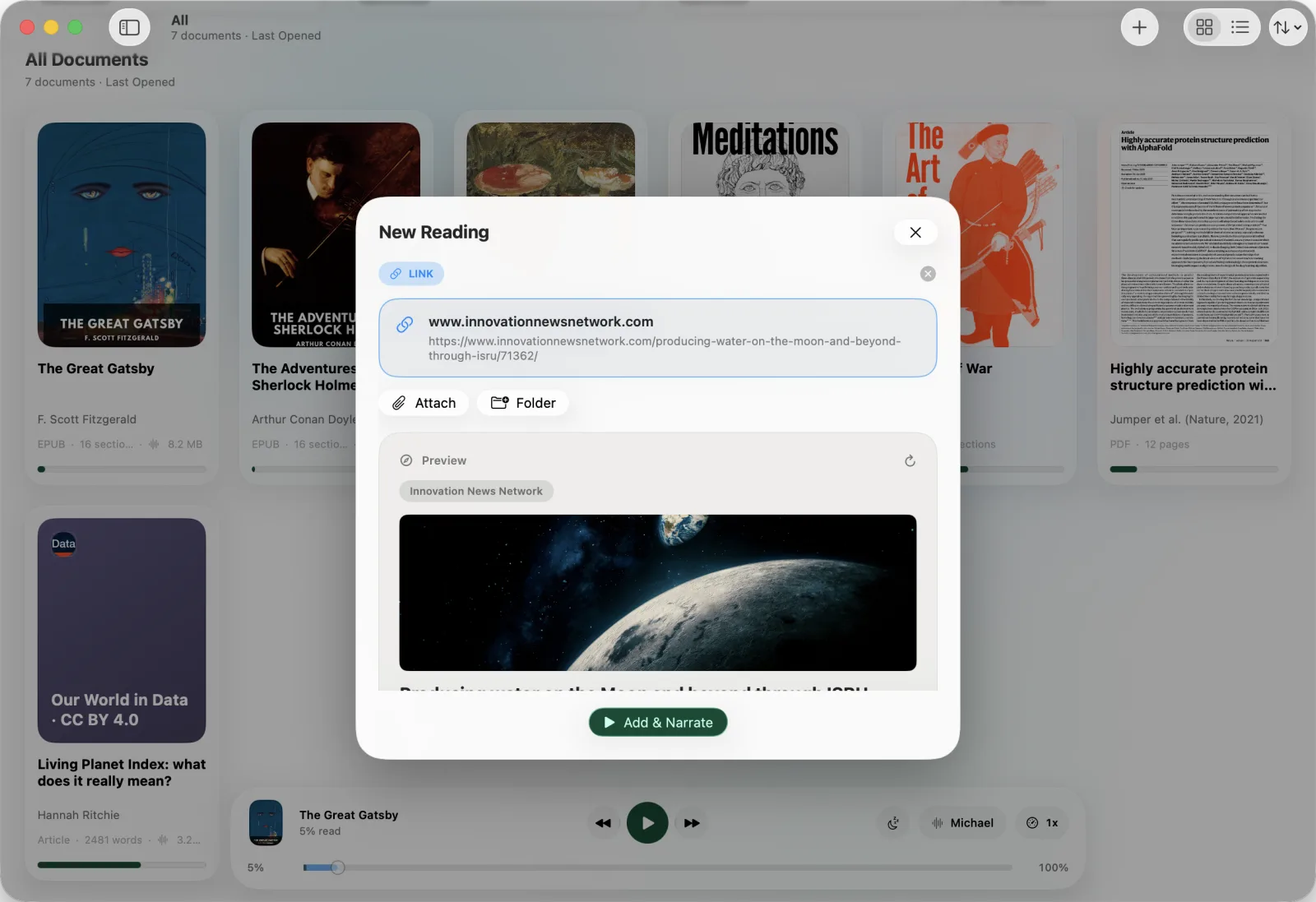Switch to grid view layout
1316x902 pixels.
(1204, 27)
